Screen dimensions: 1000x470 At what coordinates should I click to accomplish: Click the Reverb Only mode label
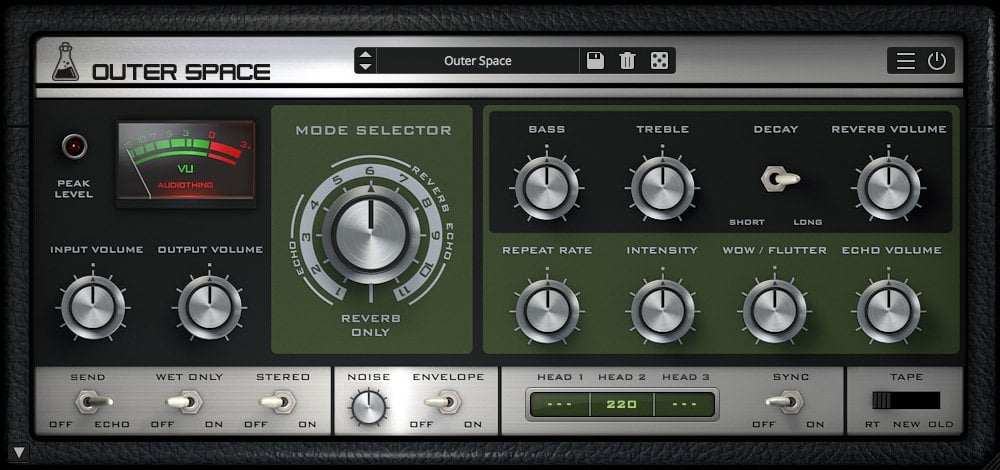[371, 325]
